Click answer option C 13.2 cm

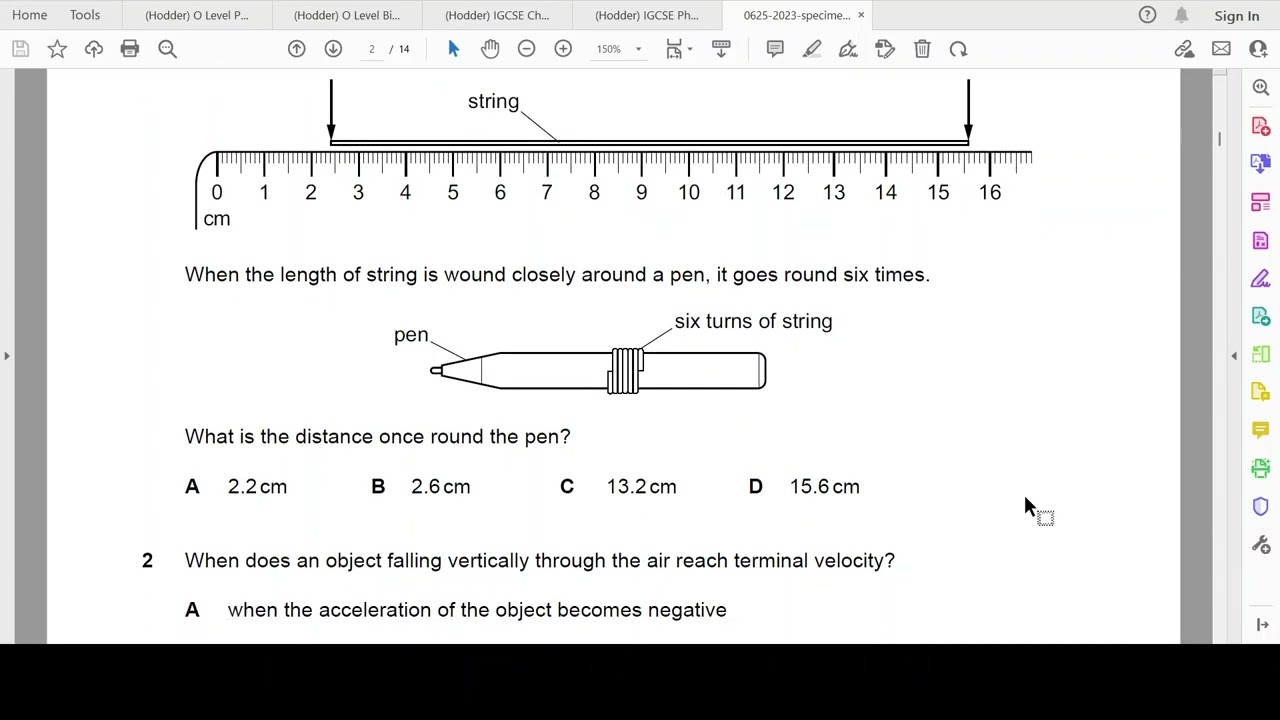(618, 487)
